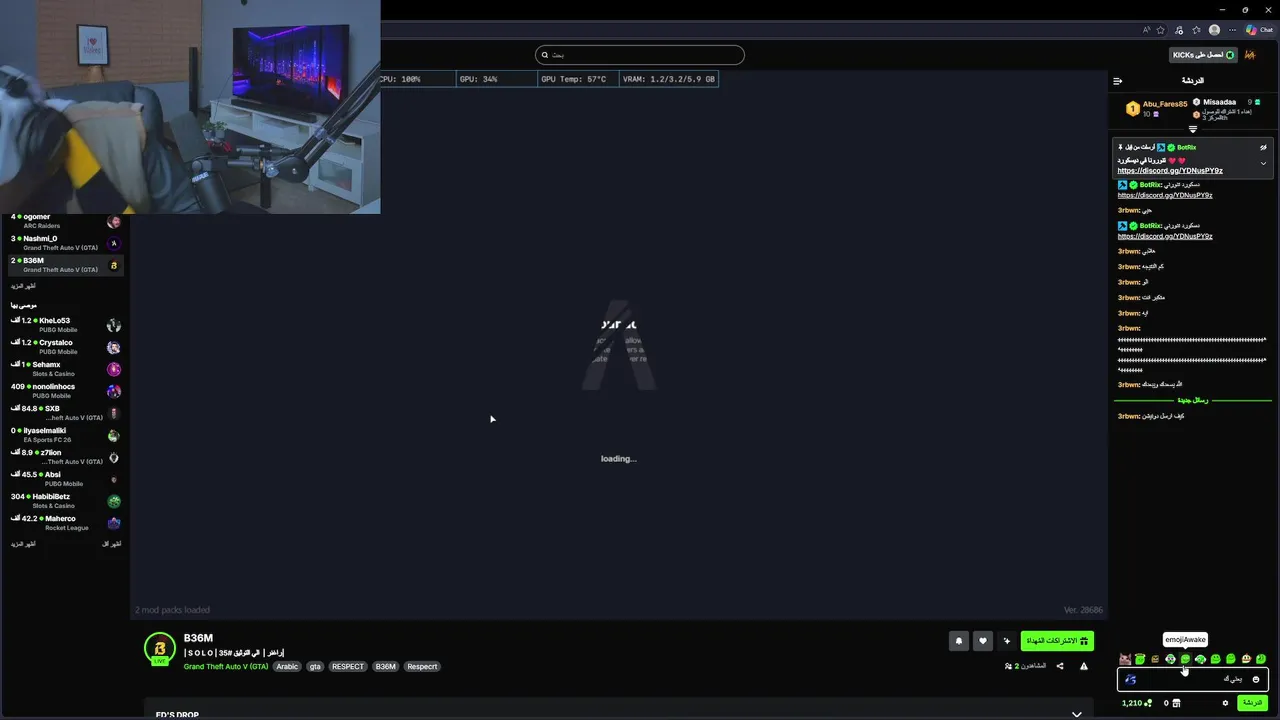The height and width of the screenshot is (720, 1280).
Task: Collapse the chat panel with arrow icon
Action: pyautogui.click(x=1118, y=81)
